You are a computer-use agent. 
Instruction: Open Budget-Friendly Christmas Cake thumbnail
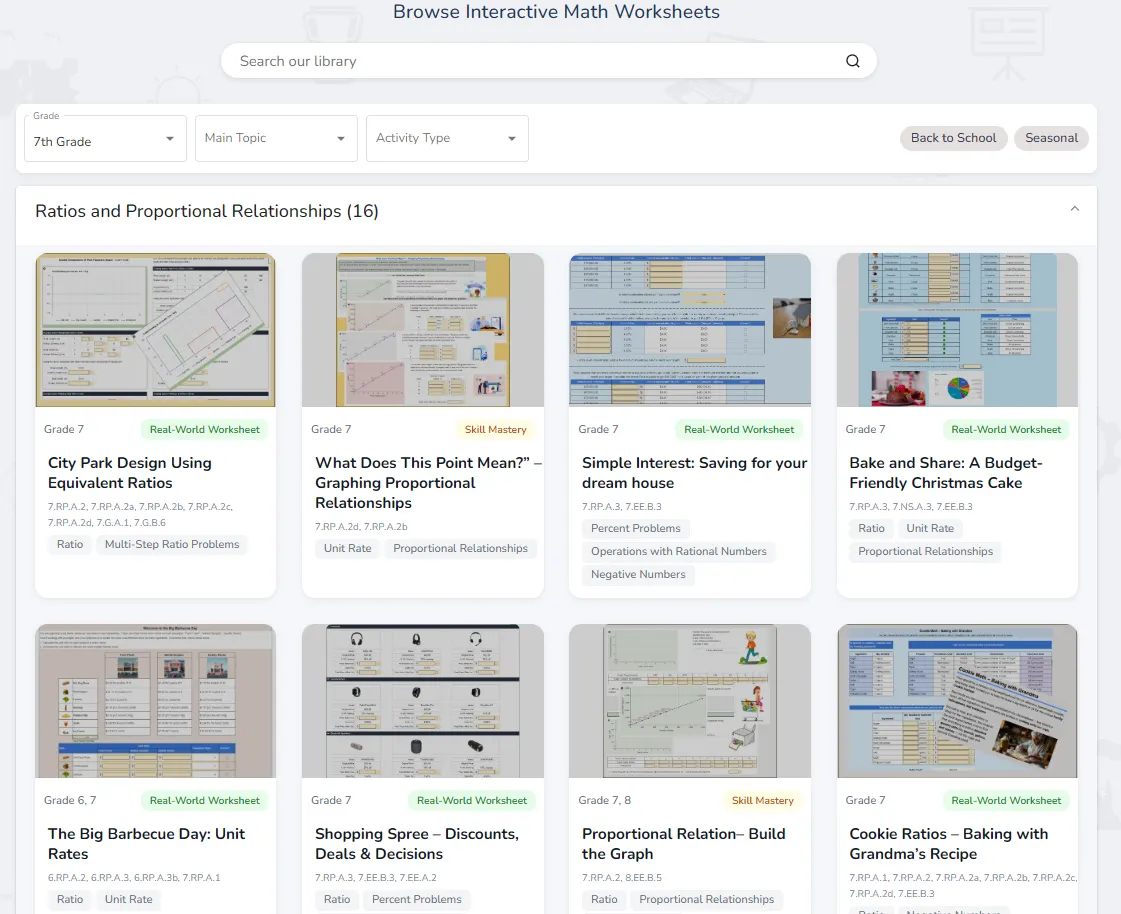point(957,330)
